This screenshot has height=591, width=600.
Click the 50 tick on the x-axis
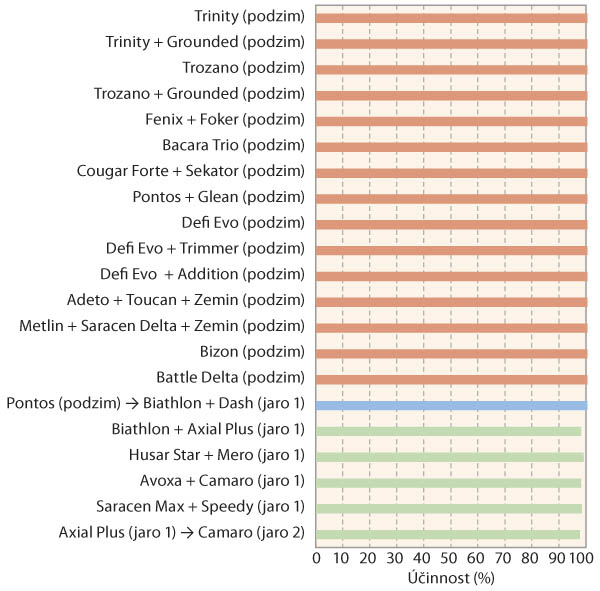pos(449,558)
